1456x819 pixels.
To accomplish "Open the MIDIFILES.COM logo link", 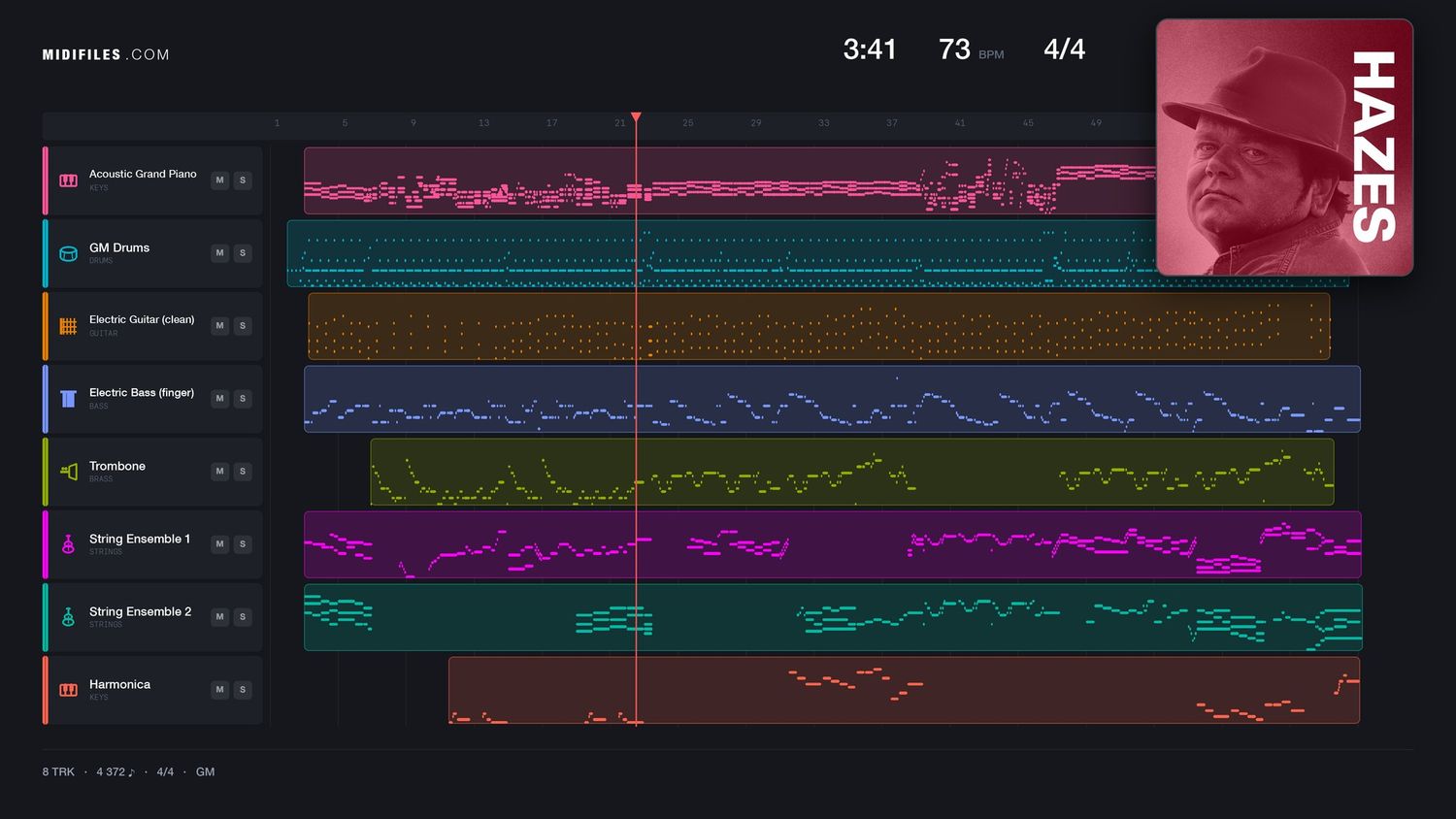I will tap(106, 55).
